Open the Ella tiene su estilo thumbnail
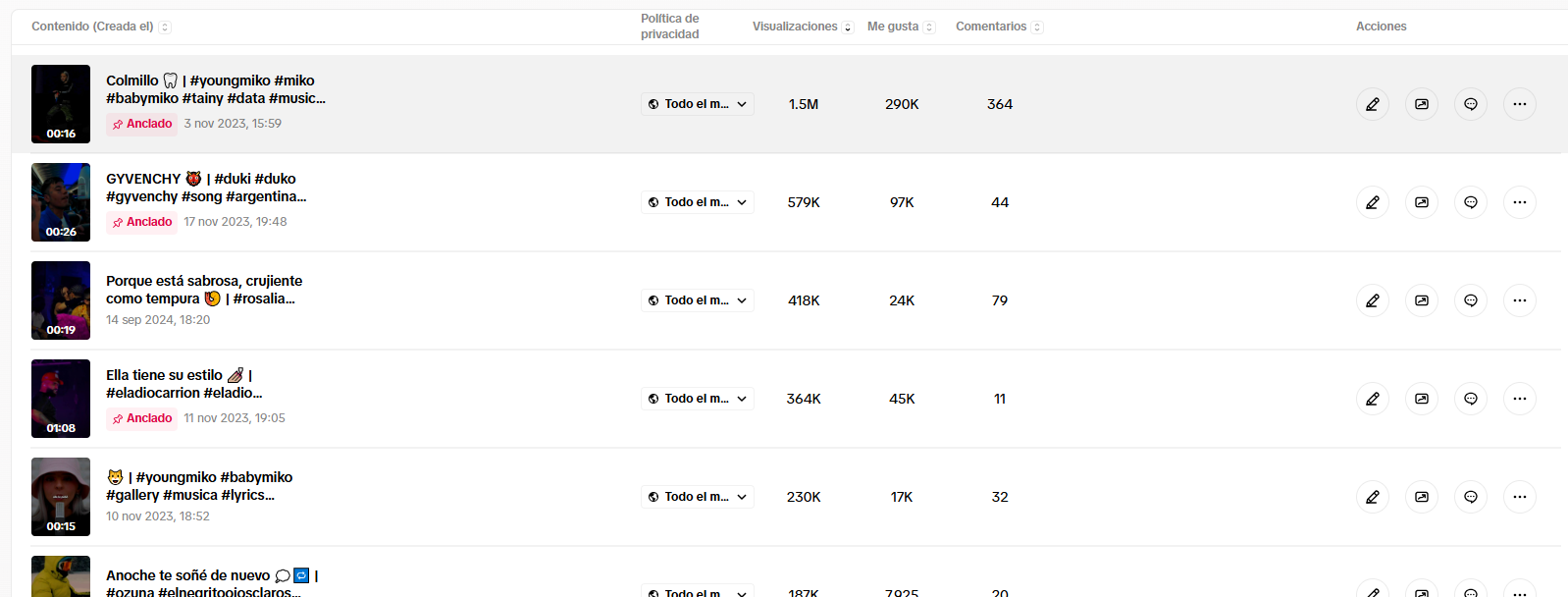 click(61, 399)
